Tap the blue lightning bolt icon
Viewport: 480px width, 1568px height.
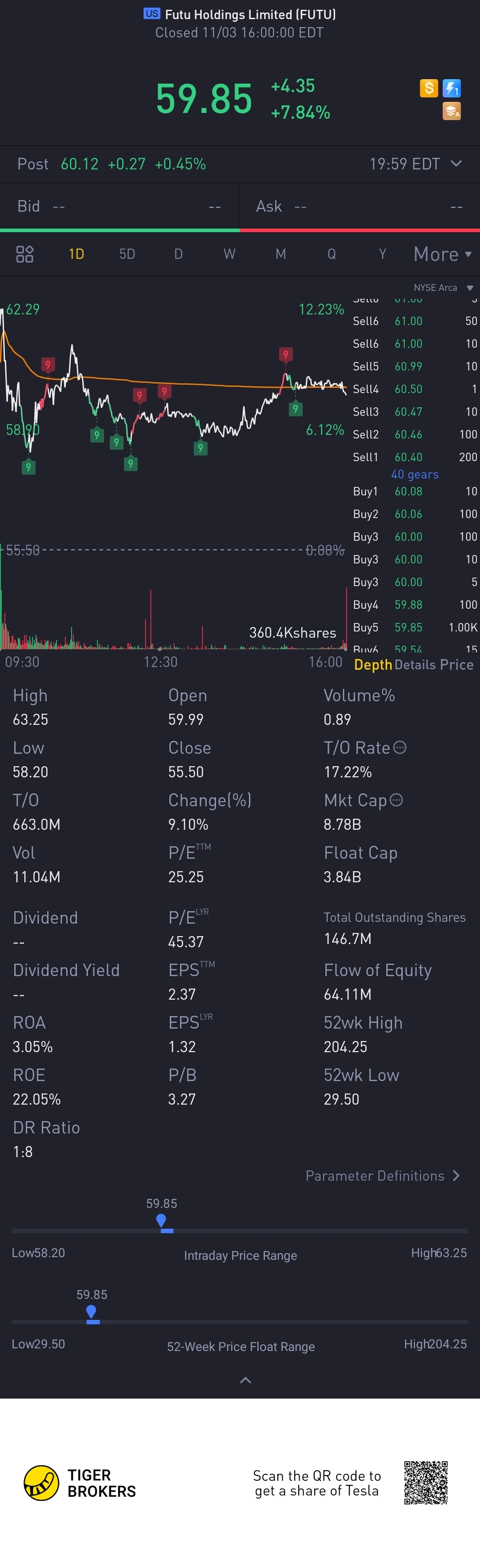click(x=452, y=88)
